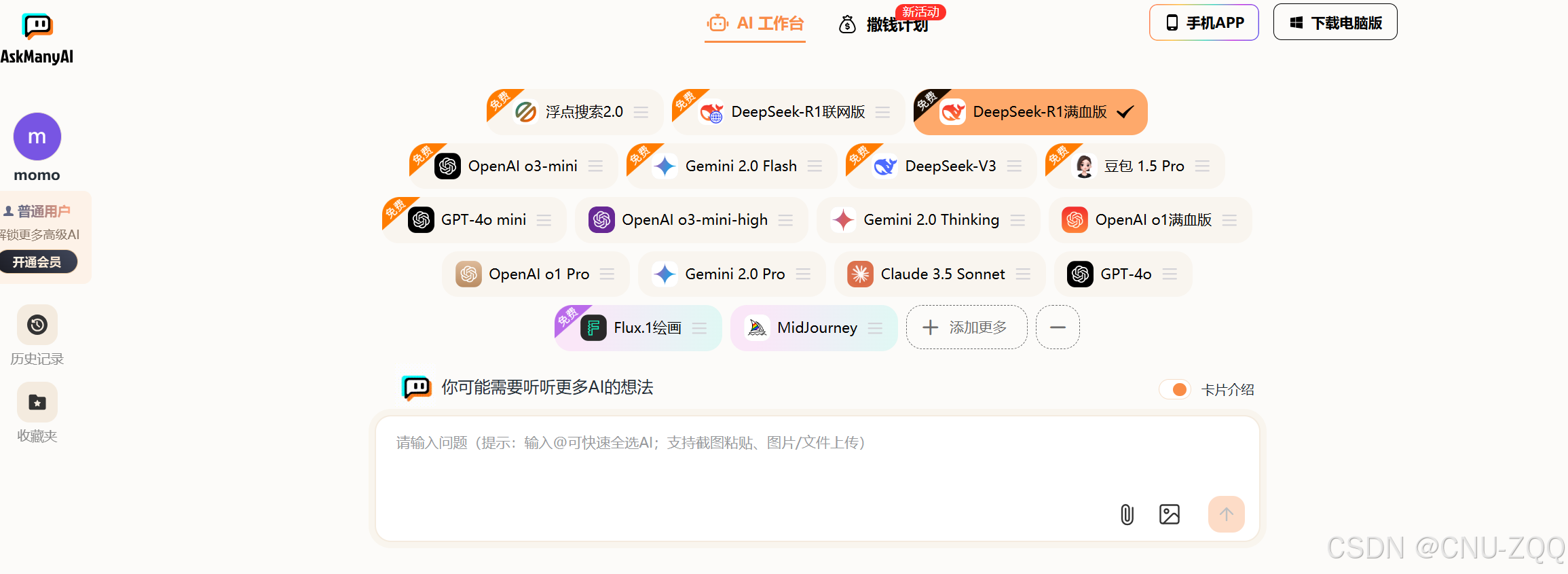
Task: Click the GPT-4o mini logo icon
Action: click(421, 219)
